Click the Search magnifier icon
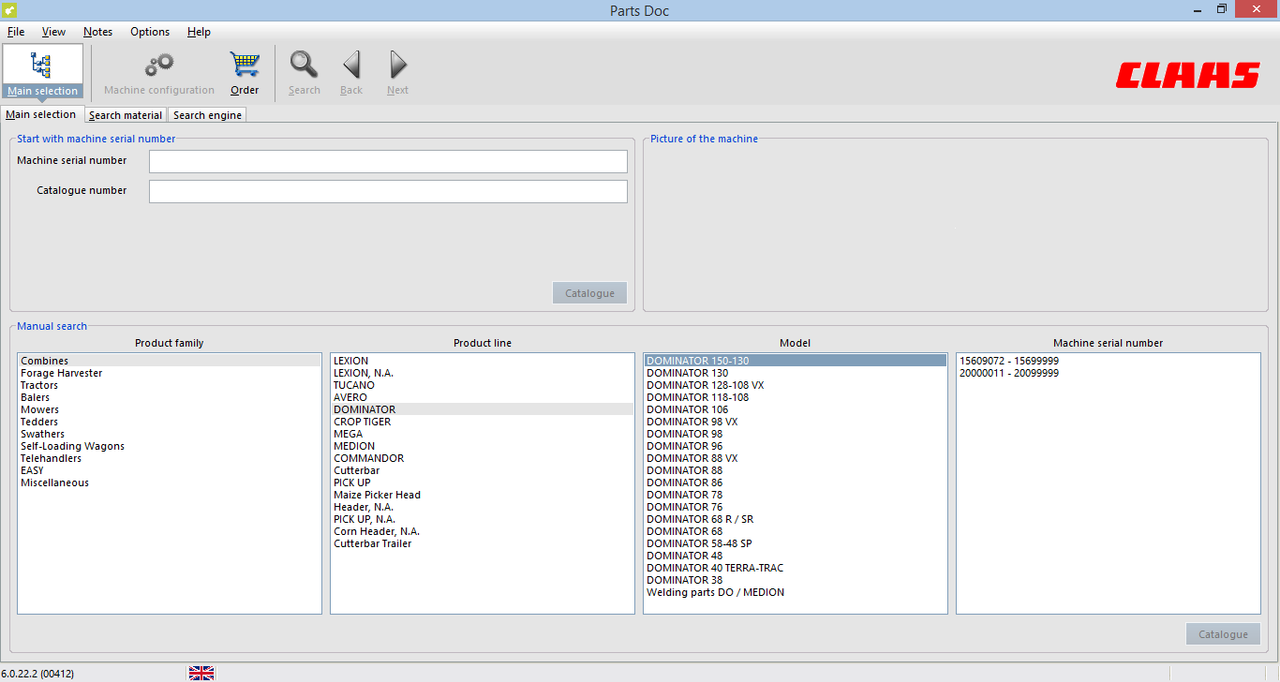Image resolution: width=1280 pixels, height=682 pixels. click(x=304, y=65)
